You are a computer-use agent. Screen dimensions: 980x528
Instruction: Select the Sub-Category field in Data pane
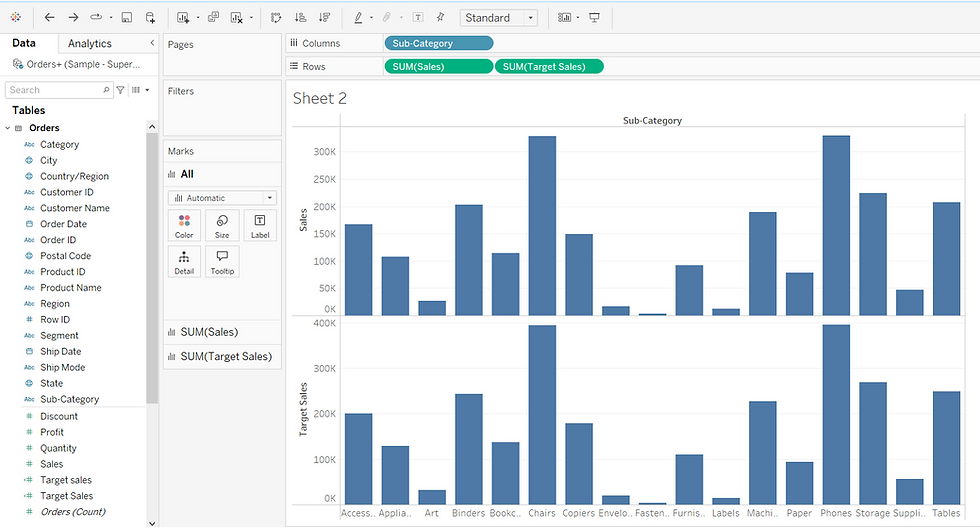click(69, 399)
